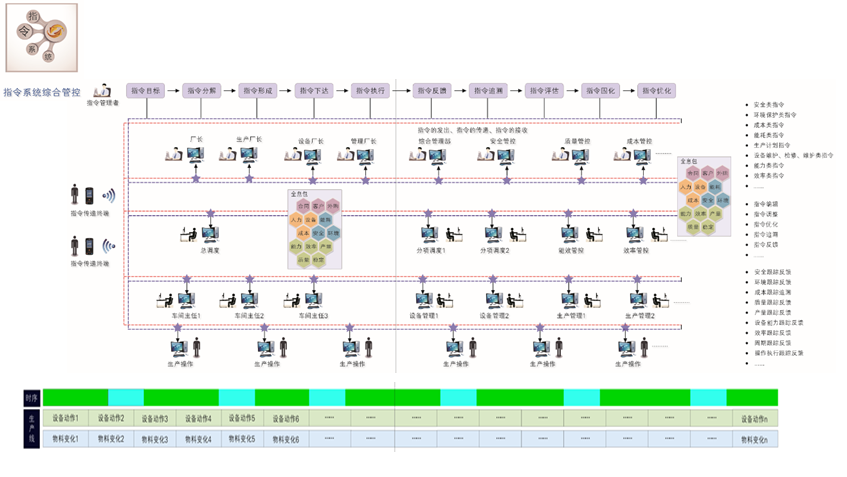Click the 安全管控 workstation icon
Screen dimensions: 847x477
tap(502, 157)
